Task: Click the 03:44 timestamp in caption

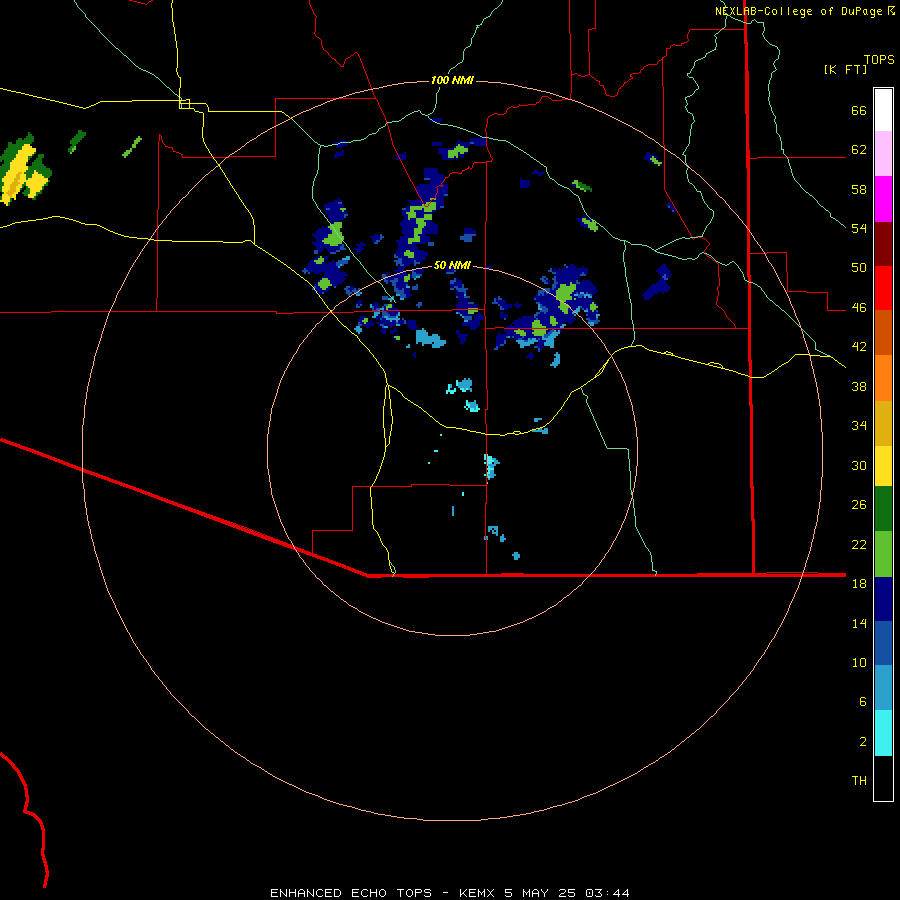Action: click(607, 893)
